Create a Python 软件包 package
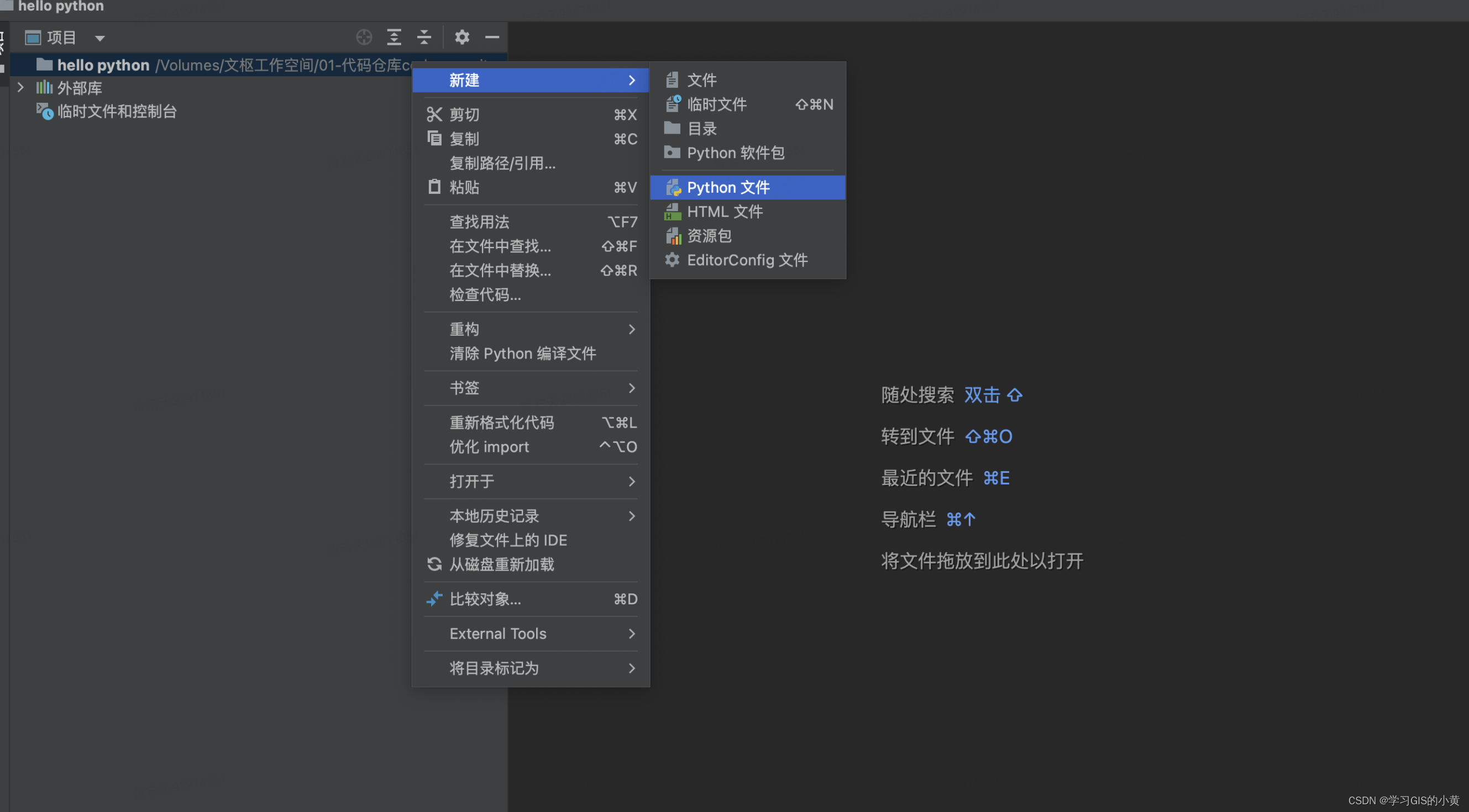The height and width of the screenshot is (812, 1469). click(735, 153)
